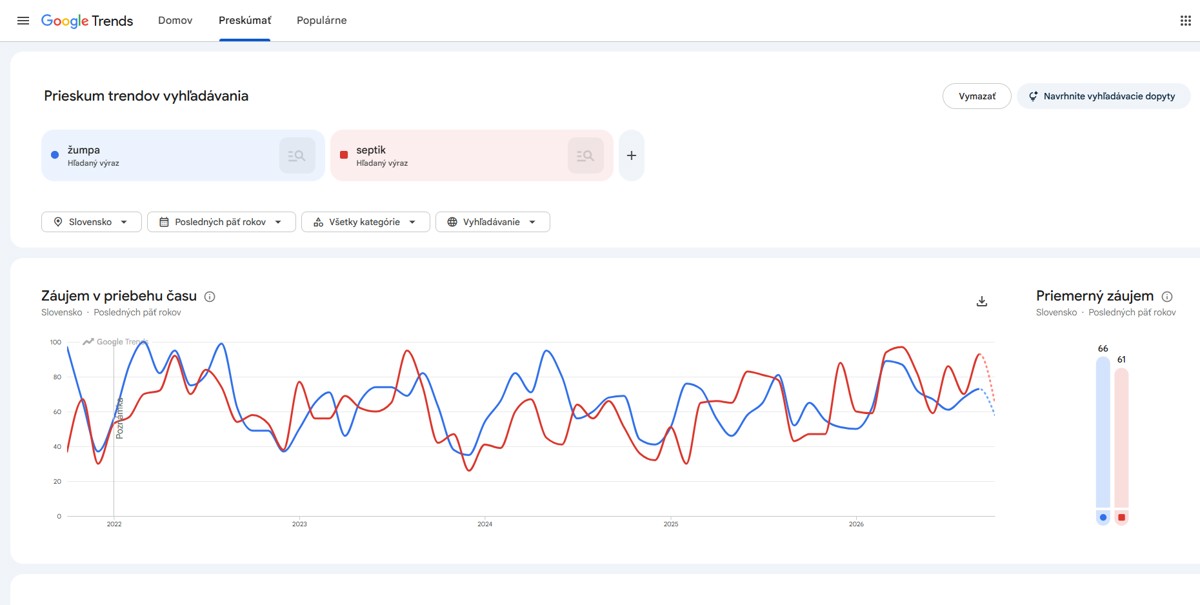This screenshot has height=605, width=1200.
Task: Click the blue žumpa average bar
Action: [1103, 433]
